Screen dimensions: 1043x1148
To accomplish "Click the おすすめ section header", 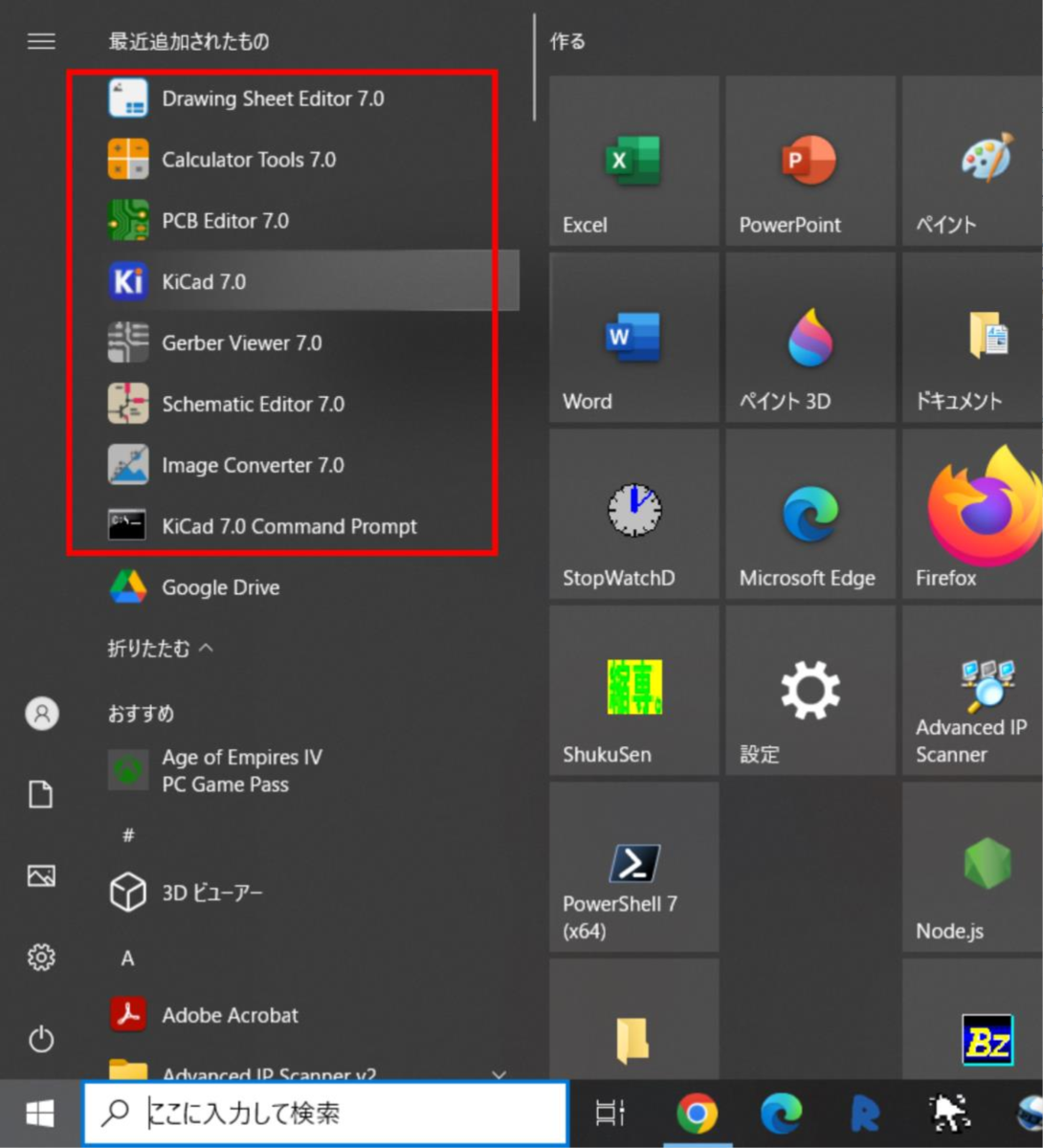I will 141,714.
